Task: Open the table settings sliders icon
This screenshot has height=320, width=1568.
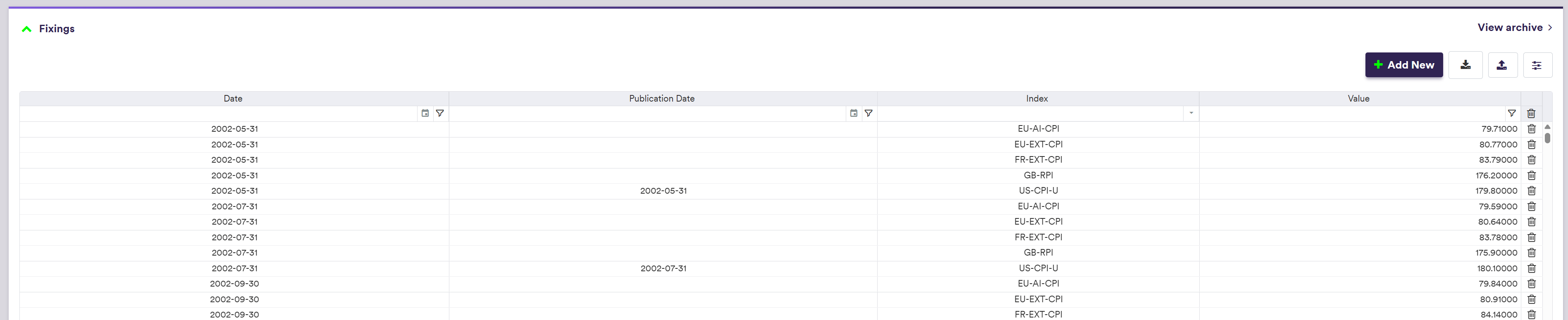Action: pos(1537,65)
